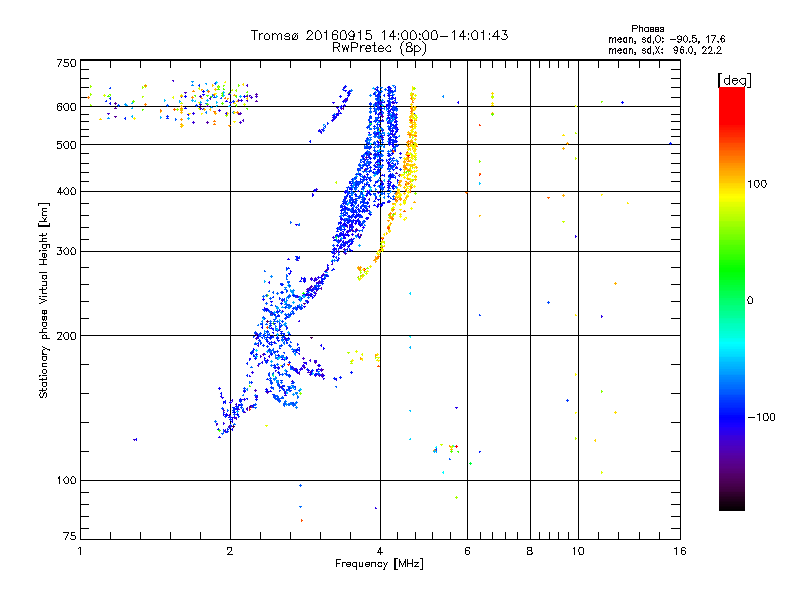Click the y-axis tick label '750'
The height and width of the screenshot is (600, 800).
pos(66,63)
